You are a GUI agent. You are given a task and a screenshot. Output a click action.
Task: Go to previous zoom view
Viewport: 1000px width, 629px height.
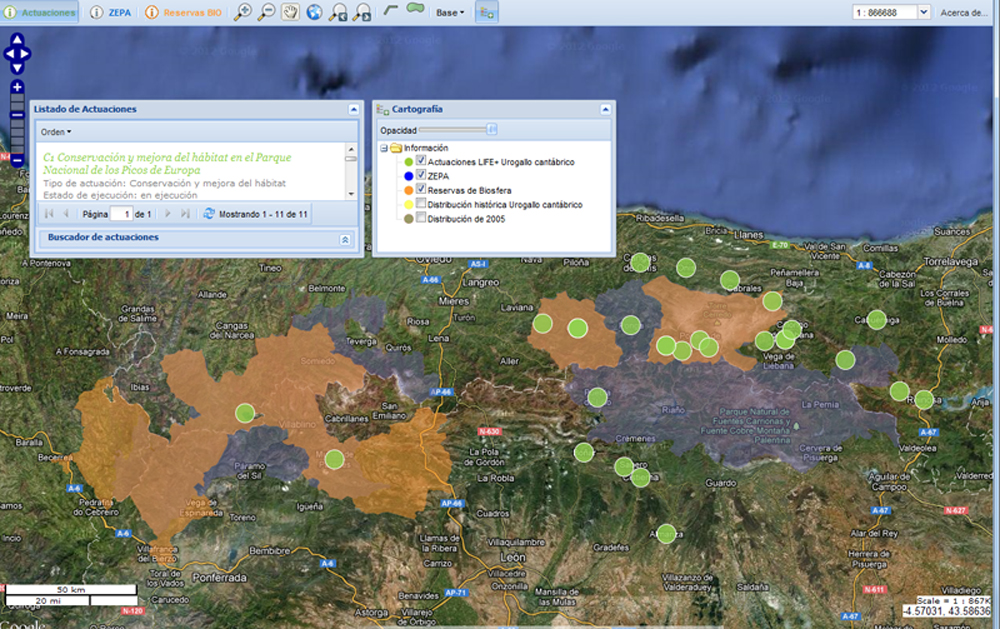click(x=339, y=13)
